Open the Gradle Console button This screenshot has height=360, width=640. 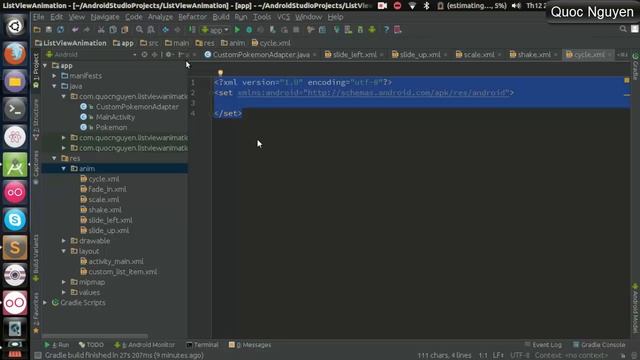[599, 345]
